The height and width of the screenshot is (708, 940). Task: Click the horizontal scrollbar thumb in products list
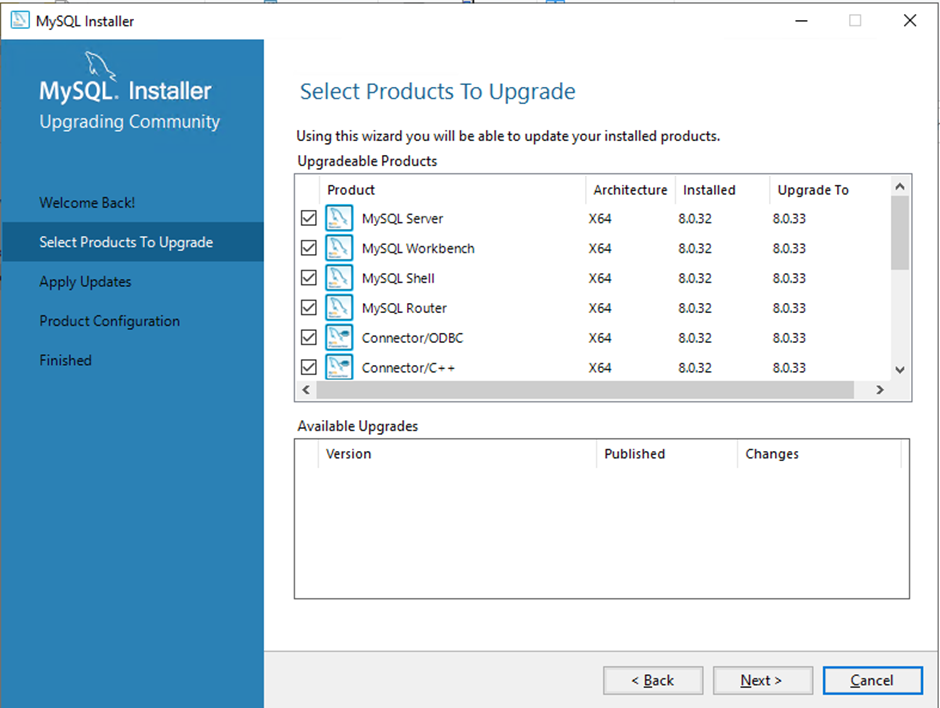pyautogui.click(x=585, y=390)
